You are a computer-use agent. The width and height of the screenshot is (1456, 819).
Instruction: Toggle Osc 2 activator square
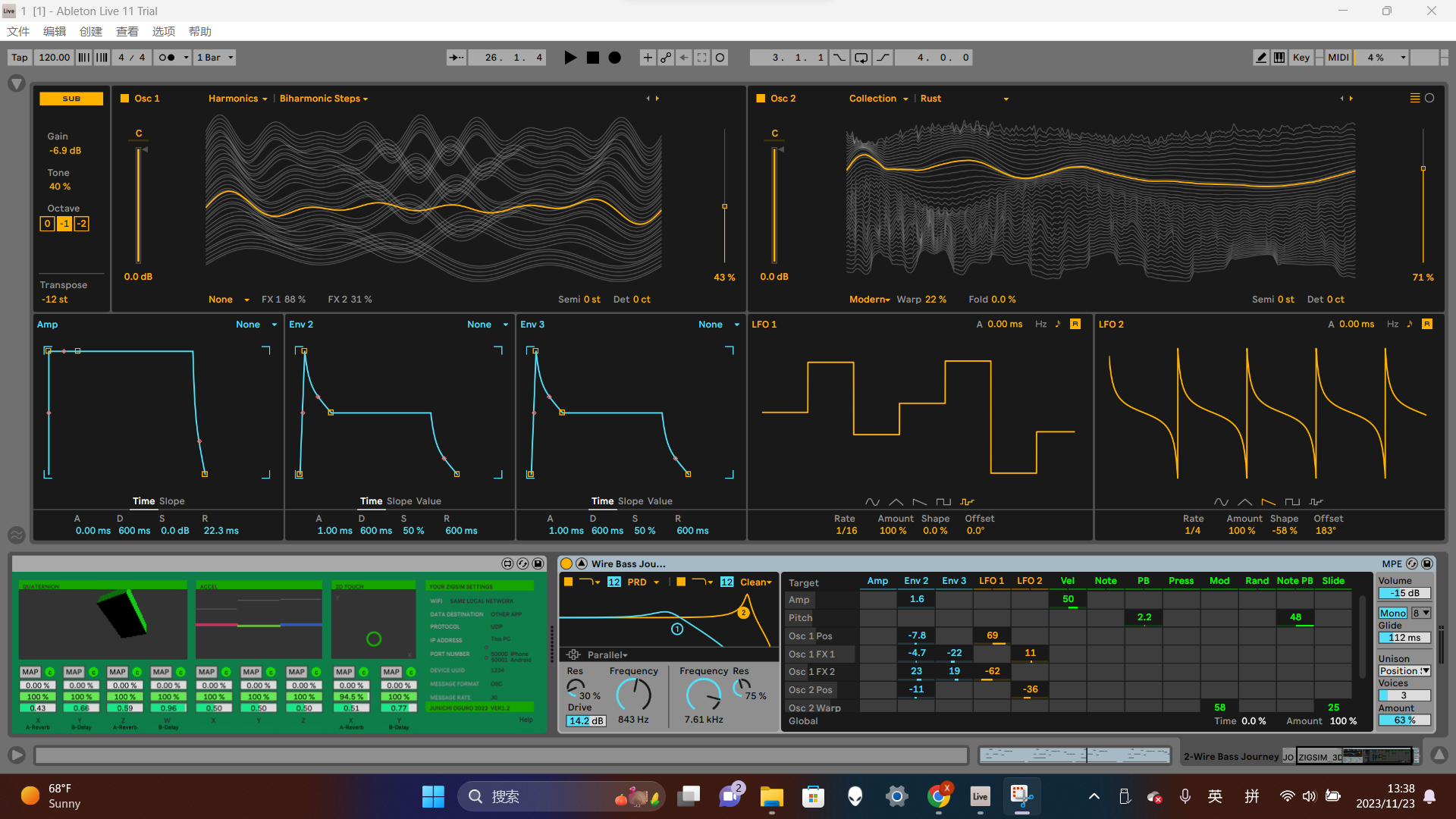761,99
